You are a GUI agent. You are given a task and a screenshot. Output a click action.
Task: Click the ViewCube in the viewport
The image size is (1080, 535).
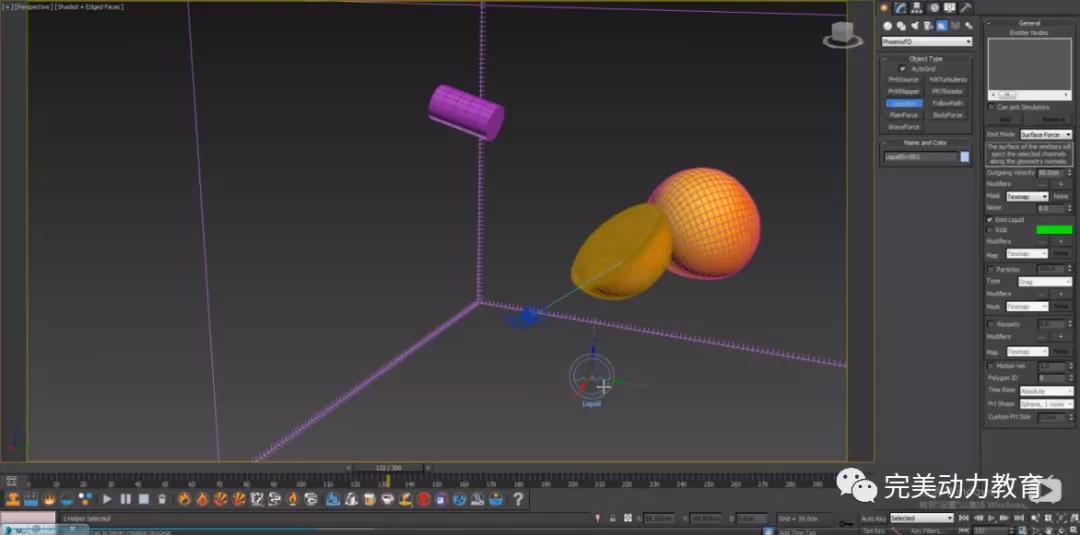[842, 37]
